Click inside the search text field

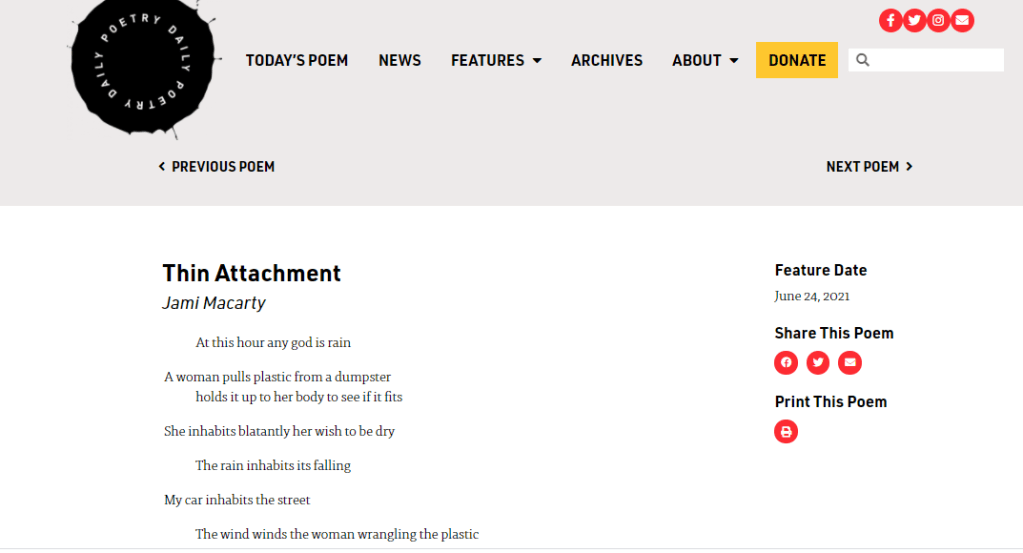point(937,60)
